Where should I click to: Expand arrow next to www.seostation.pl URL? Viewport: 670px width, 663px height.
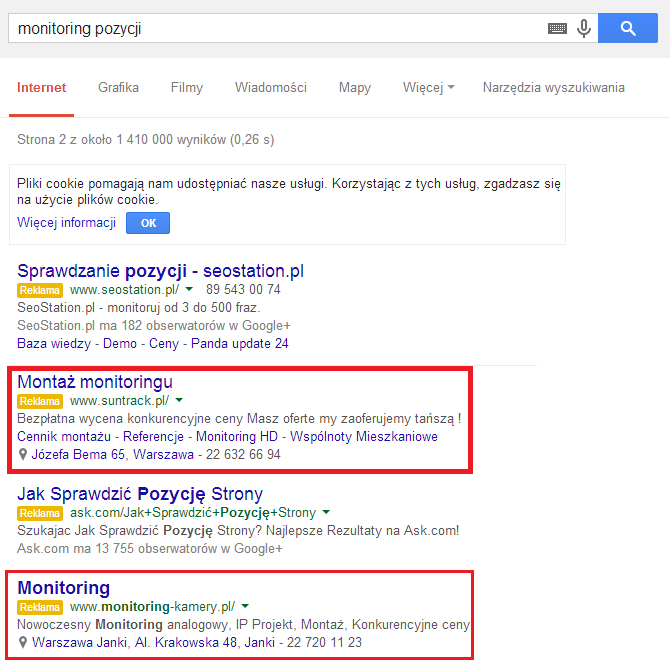pyautogui.click(x=191, y=290)
